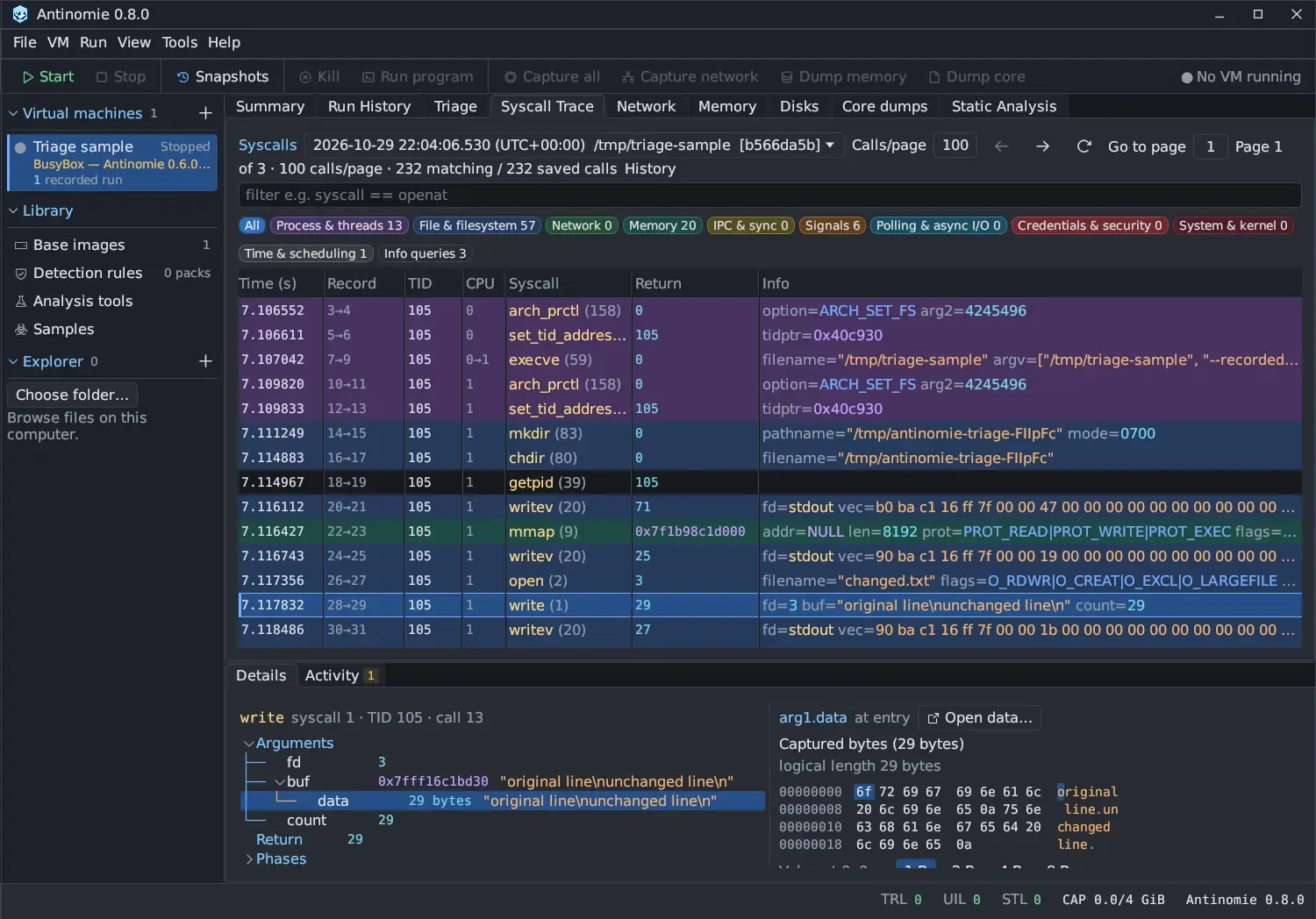Collapse the Library section
The height and width of the screenshot is (919, 1316).
[13, 210]
